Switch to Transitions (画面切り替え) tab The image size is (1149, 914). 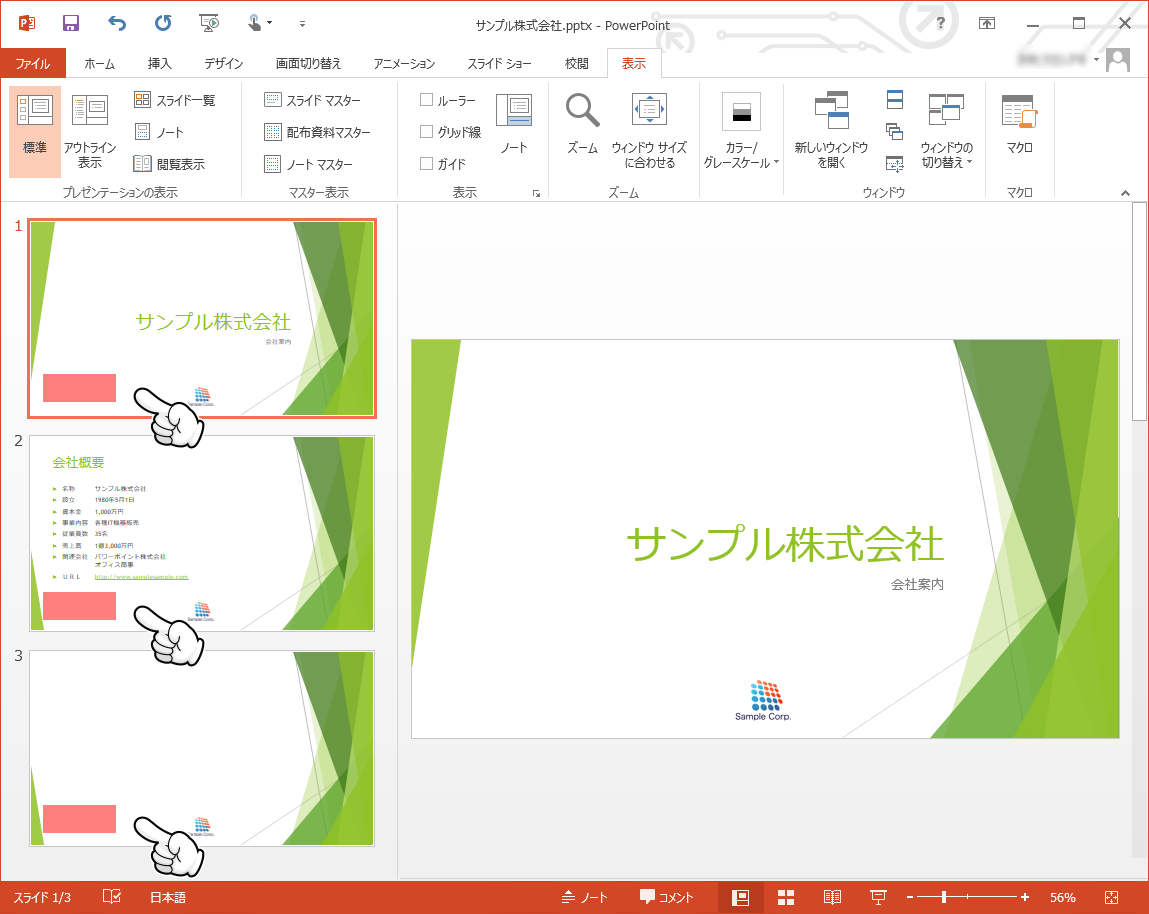pos(308,64)
